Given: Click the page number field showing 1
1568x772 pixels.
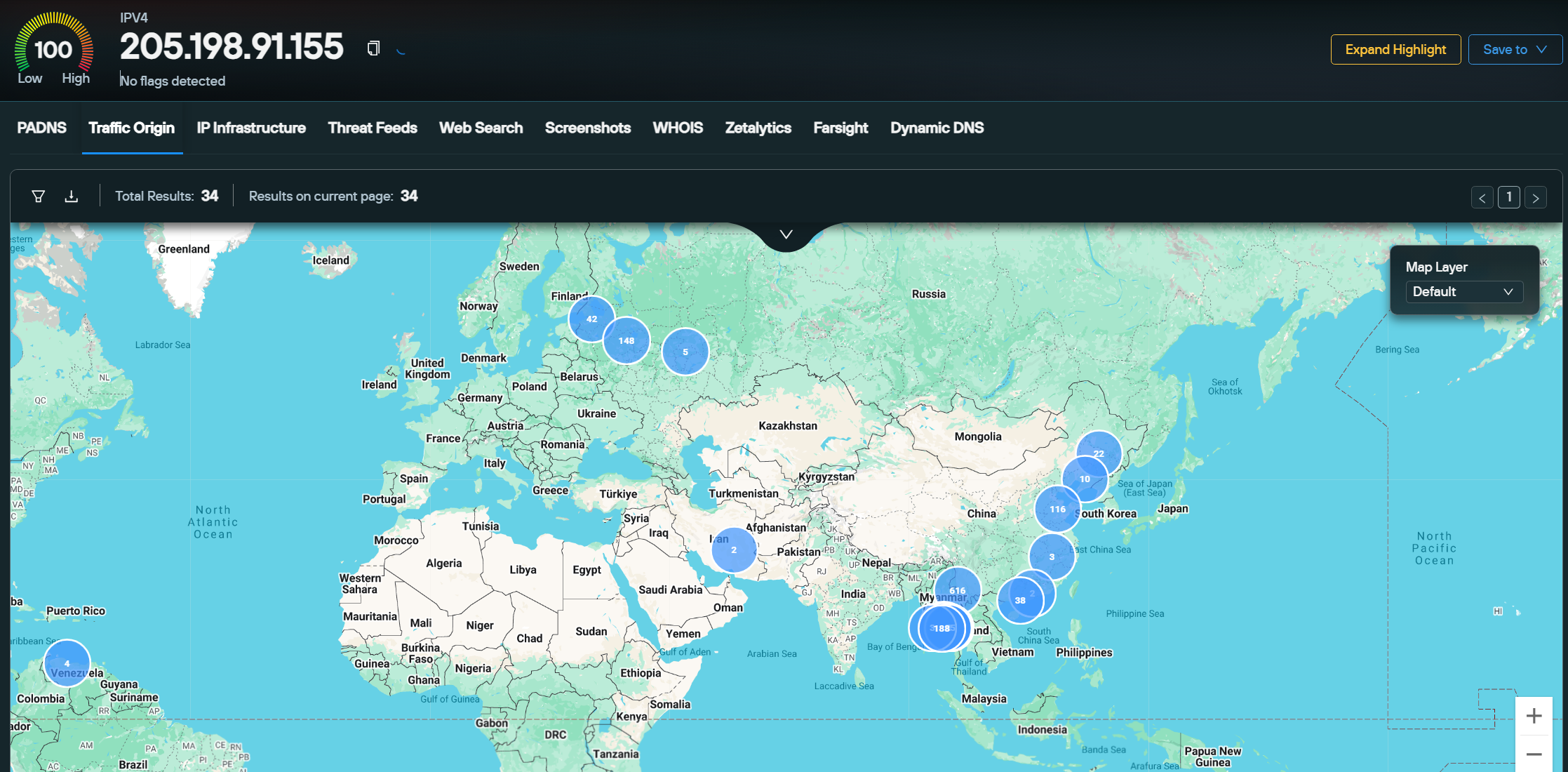Looking at the screenshot, I should (x=1509, y=197).
